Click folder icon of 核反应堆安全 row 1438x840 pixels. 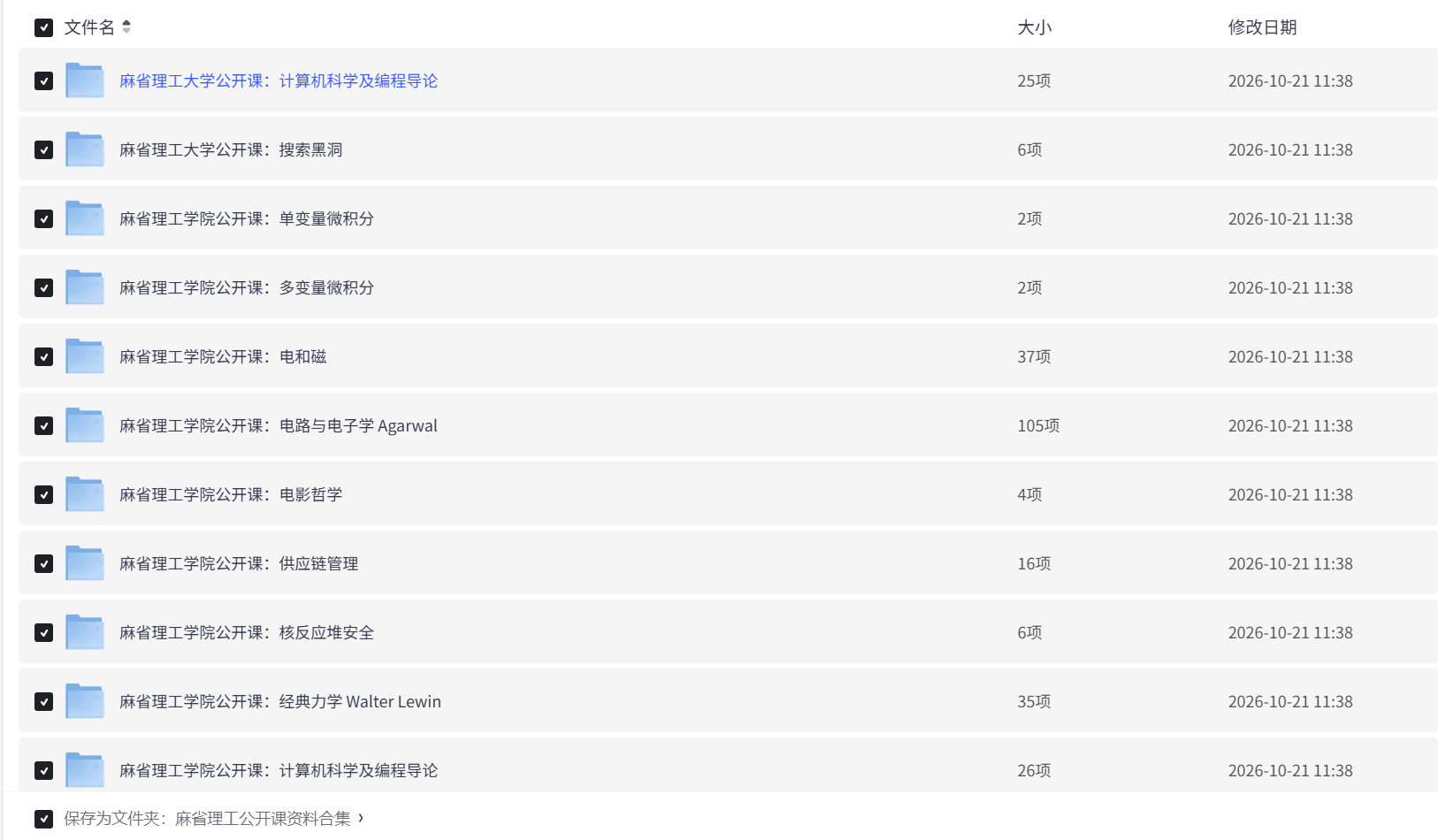(x=85, y=632)
